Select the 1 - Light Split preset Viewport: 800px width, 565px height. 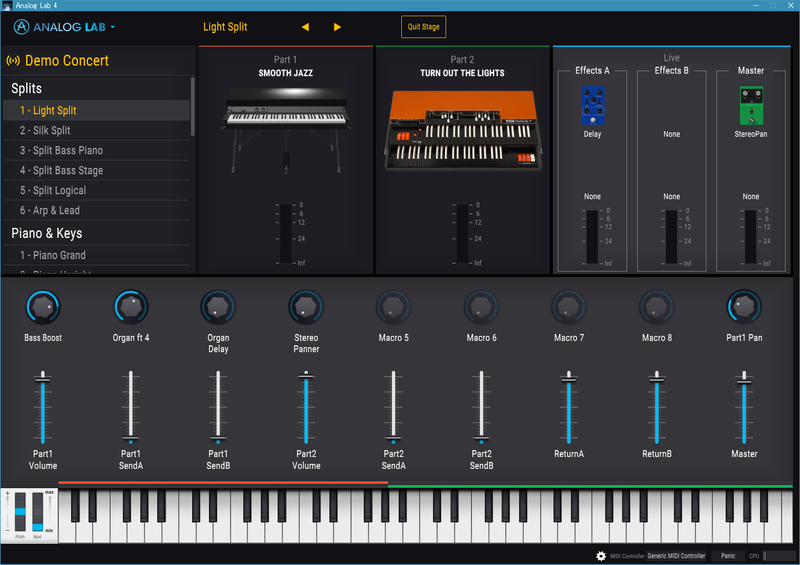point(96,110)
